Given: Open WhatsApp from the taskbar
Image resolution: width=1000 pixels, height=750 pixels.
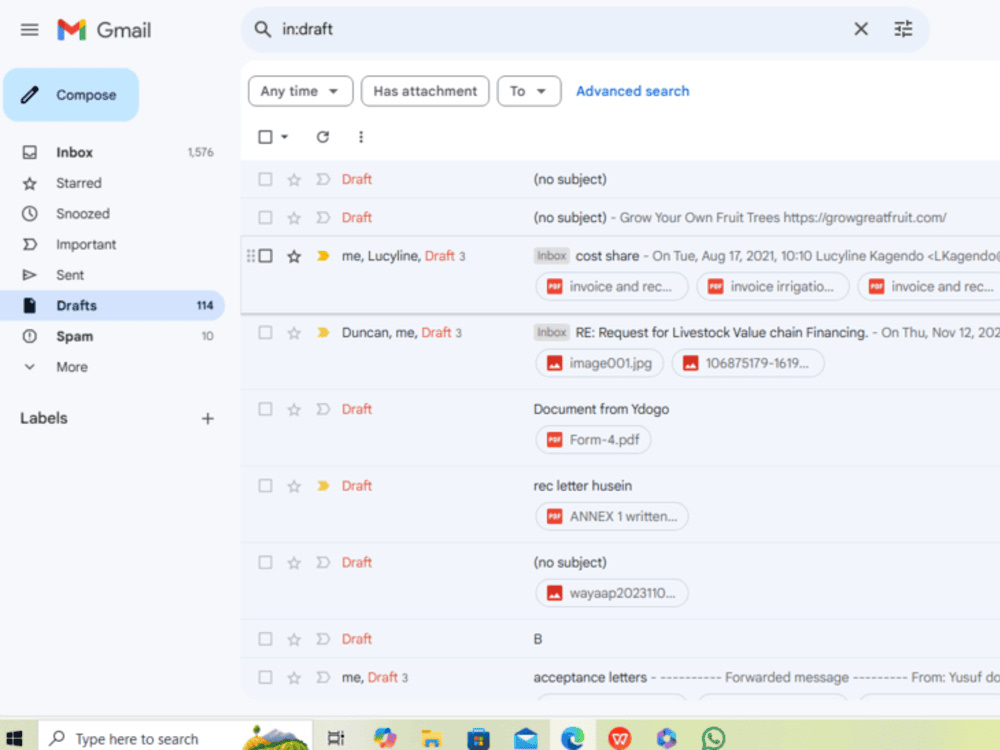Looking at the screenshot, I should [x=713, y=739].
